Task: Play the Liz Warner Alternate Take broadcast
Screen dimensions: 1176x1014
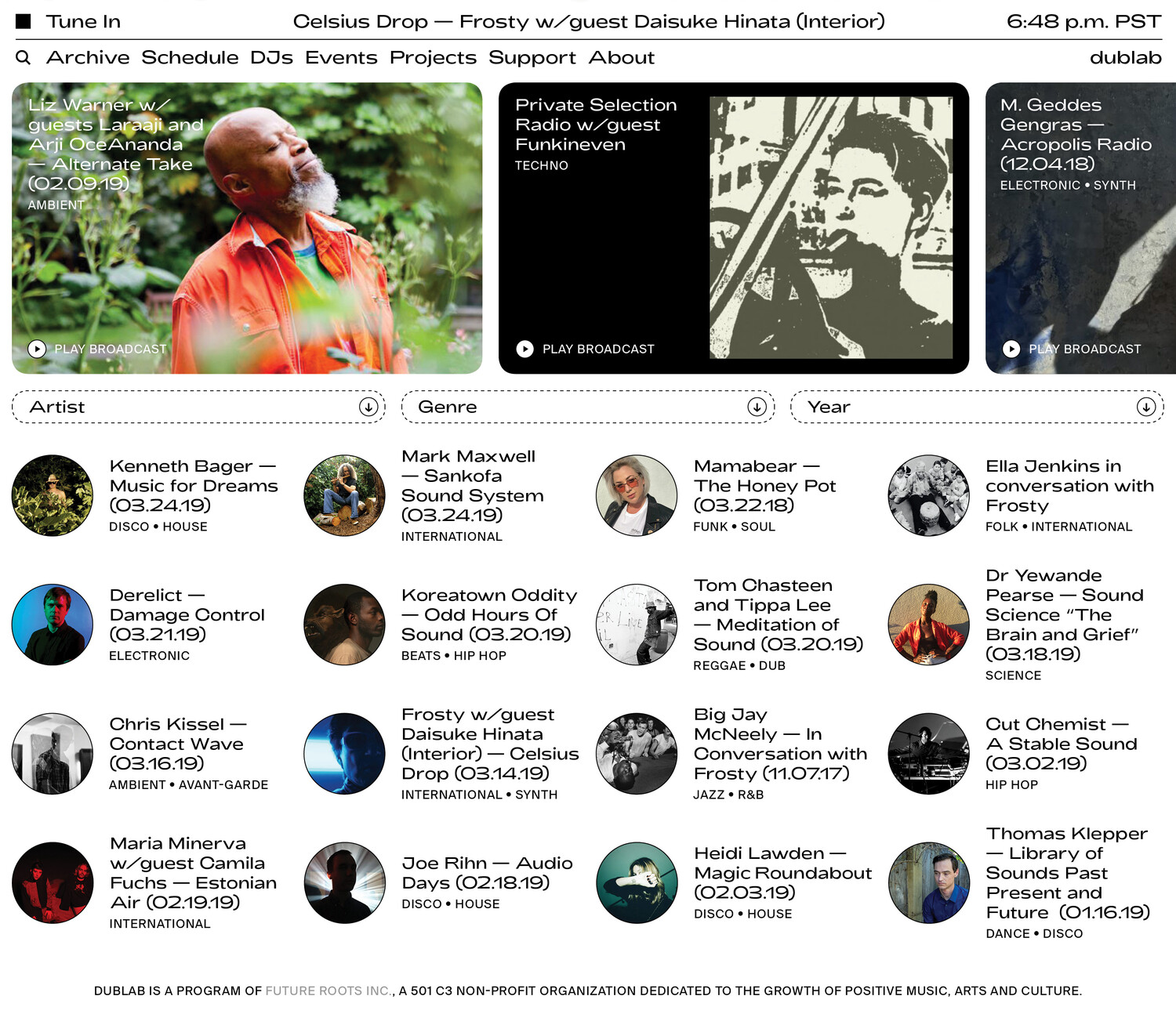Action: point(98,349)
